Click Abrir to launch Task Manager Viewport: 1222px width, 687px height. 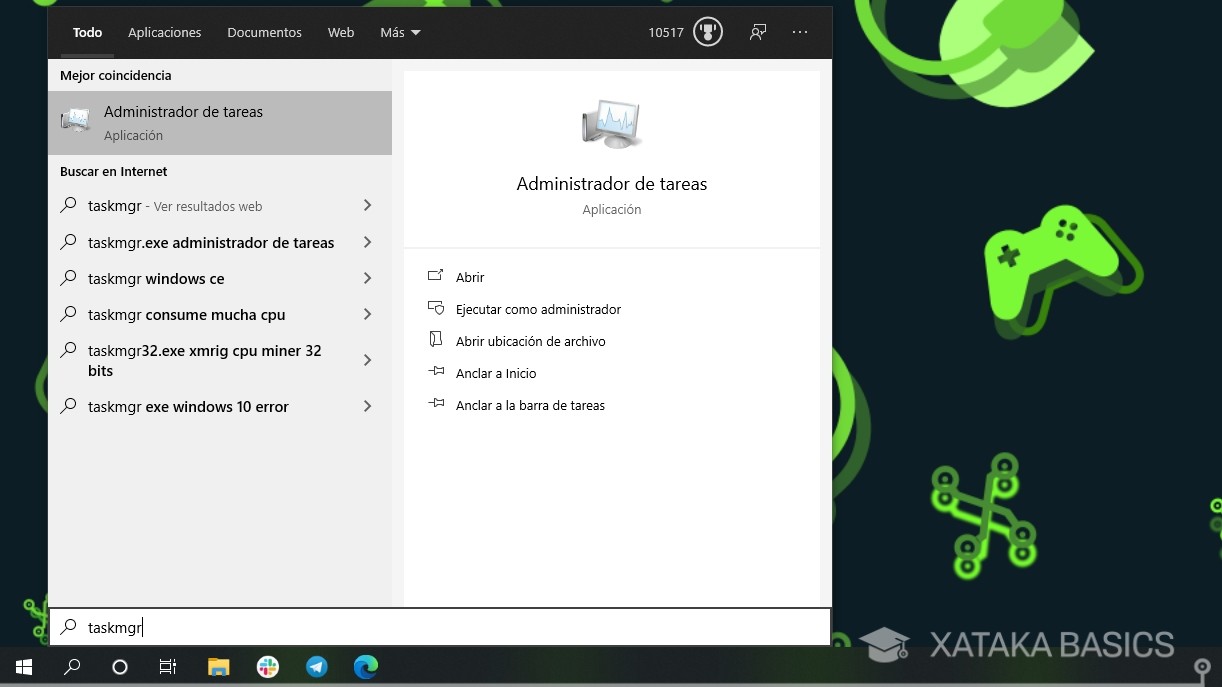(470, 277)
